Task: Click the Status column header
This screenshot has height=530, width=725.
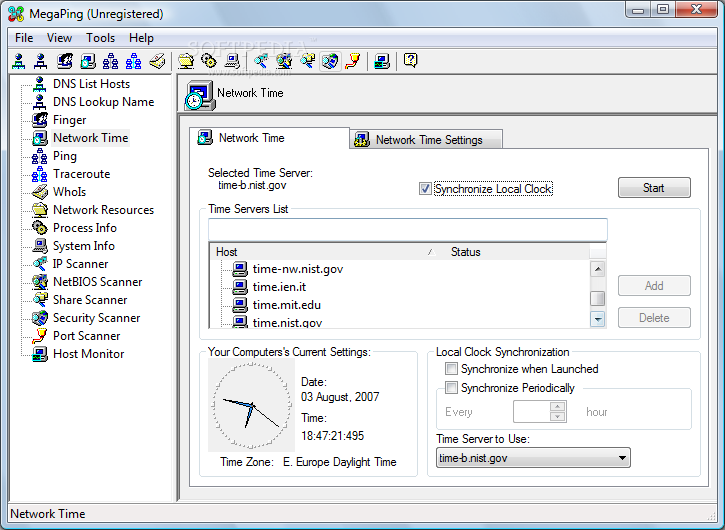Action: click(x=516, y=252)
